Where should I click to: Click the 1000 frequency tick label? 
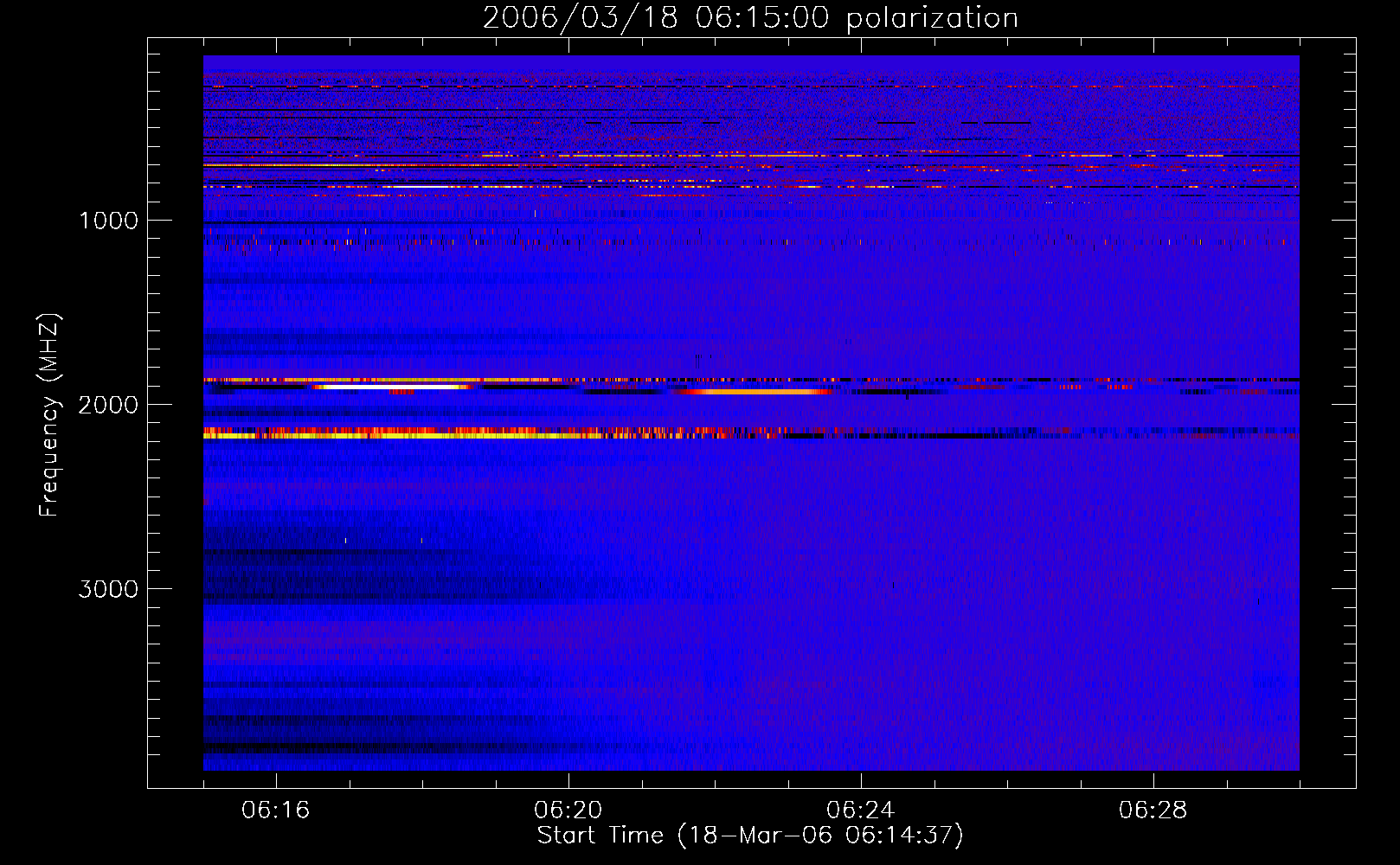[x=108, y=221]
